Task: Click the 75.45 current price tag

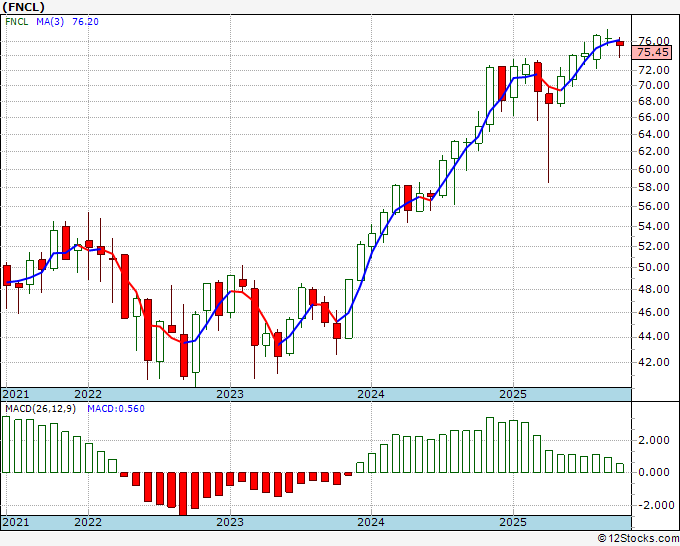Action: click(653, 52)
